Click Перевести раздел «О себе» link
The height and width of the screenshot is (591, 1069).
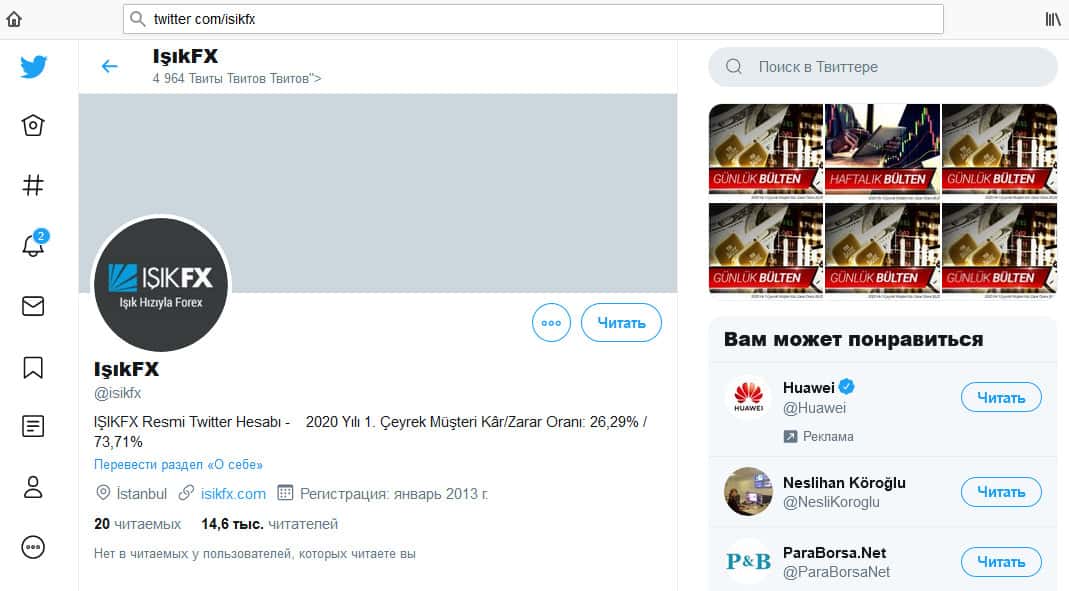point(178,464)
